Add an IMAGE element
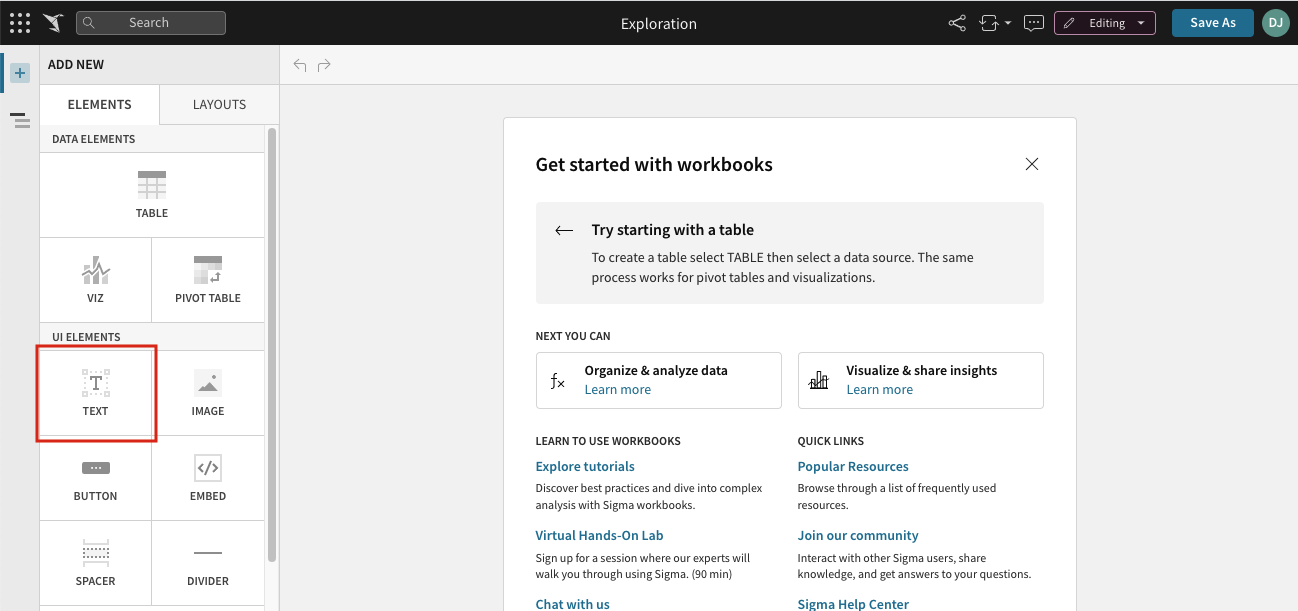The image size is (1298, 611). point(208,393)
